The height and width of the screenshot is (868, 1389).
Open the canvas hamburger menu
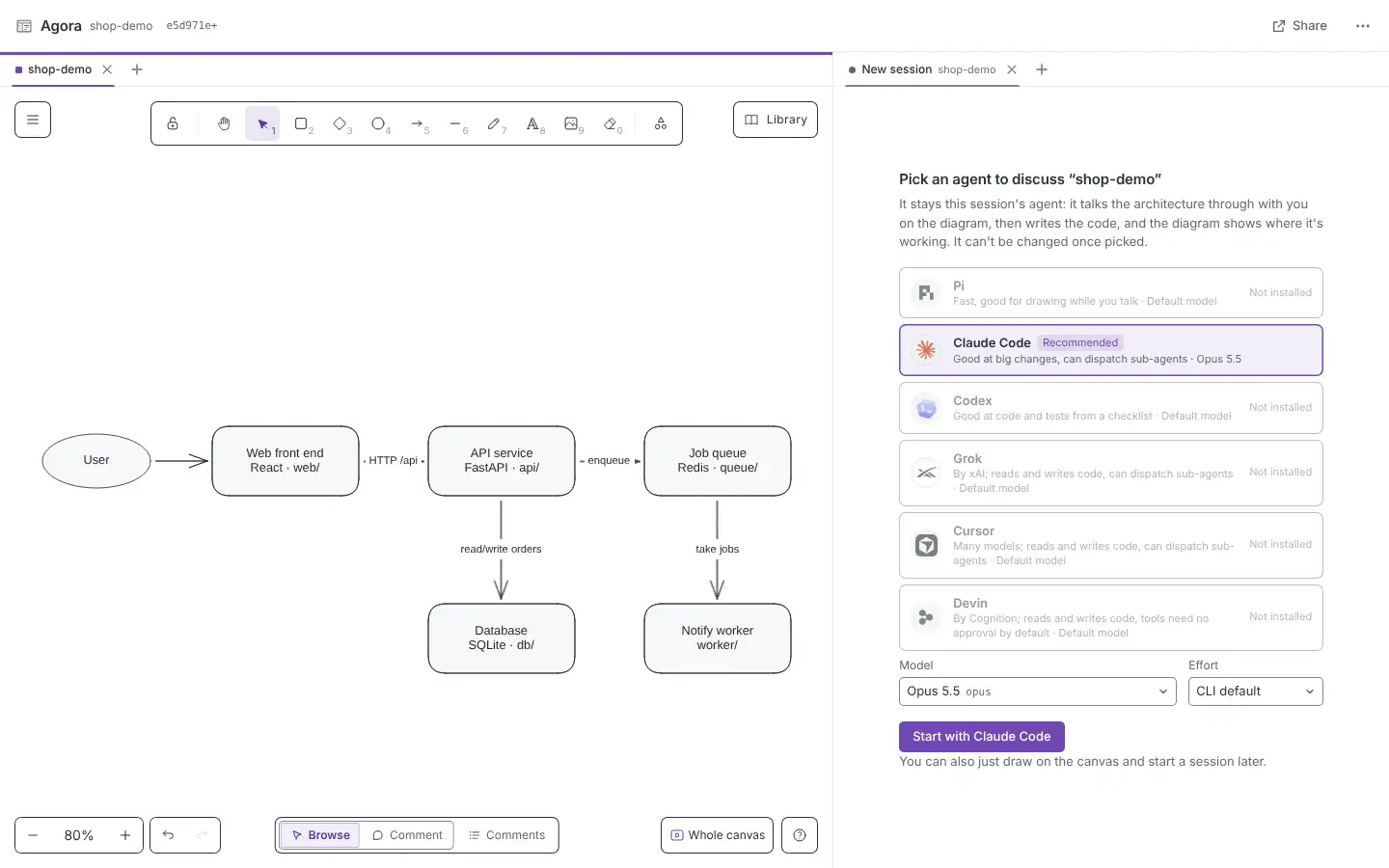coord(33,120)
